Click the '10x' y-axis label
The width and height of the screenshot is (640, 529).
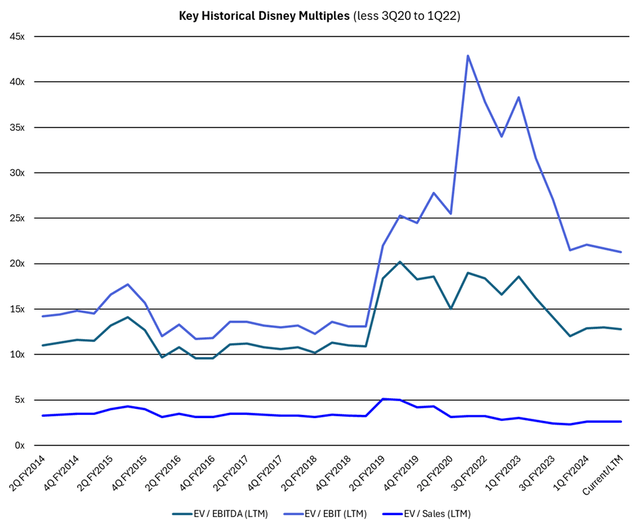click(17, 355)
